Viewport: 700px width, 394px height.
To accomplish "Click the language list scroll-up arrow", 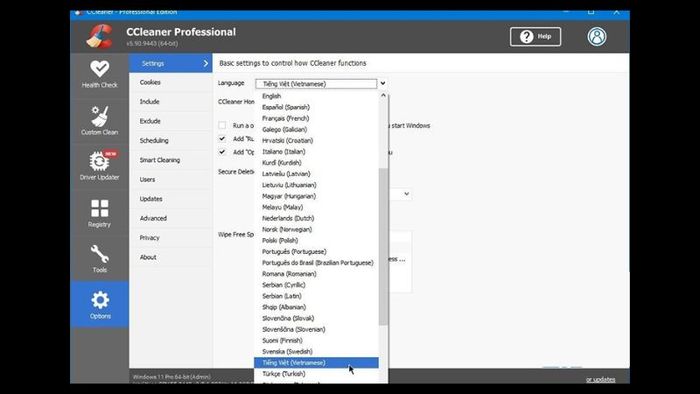I will (383, 95).
